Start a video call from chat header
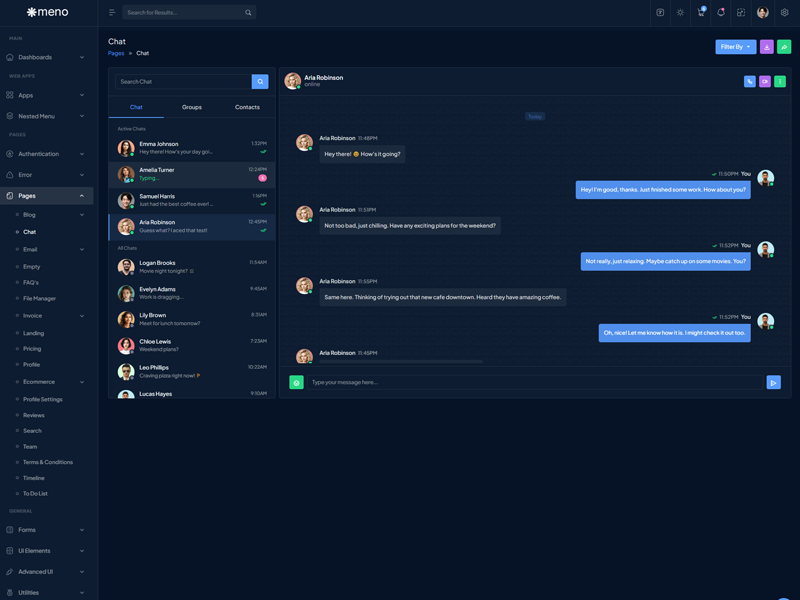 tap(765, 81)
